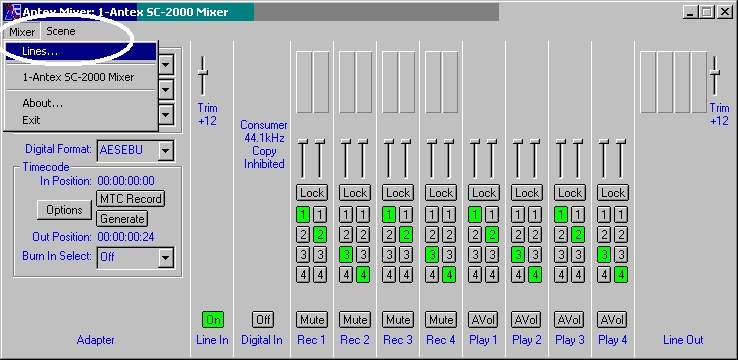Click the Antex Mixer title bar icon

(12, 11)
